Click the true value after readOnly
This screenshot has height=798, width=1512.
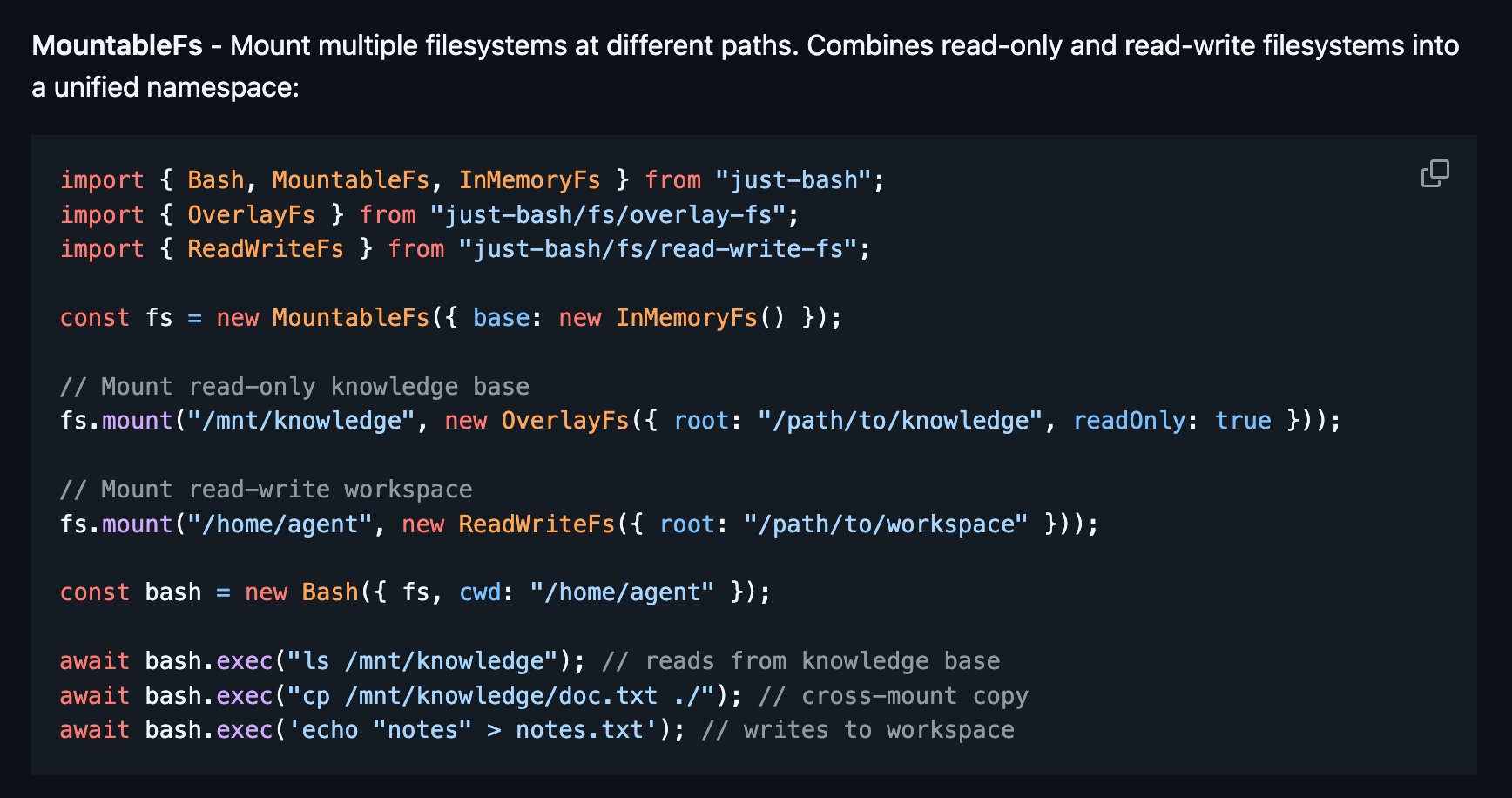pos(1243,421)
